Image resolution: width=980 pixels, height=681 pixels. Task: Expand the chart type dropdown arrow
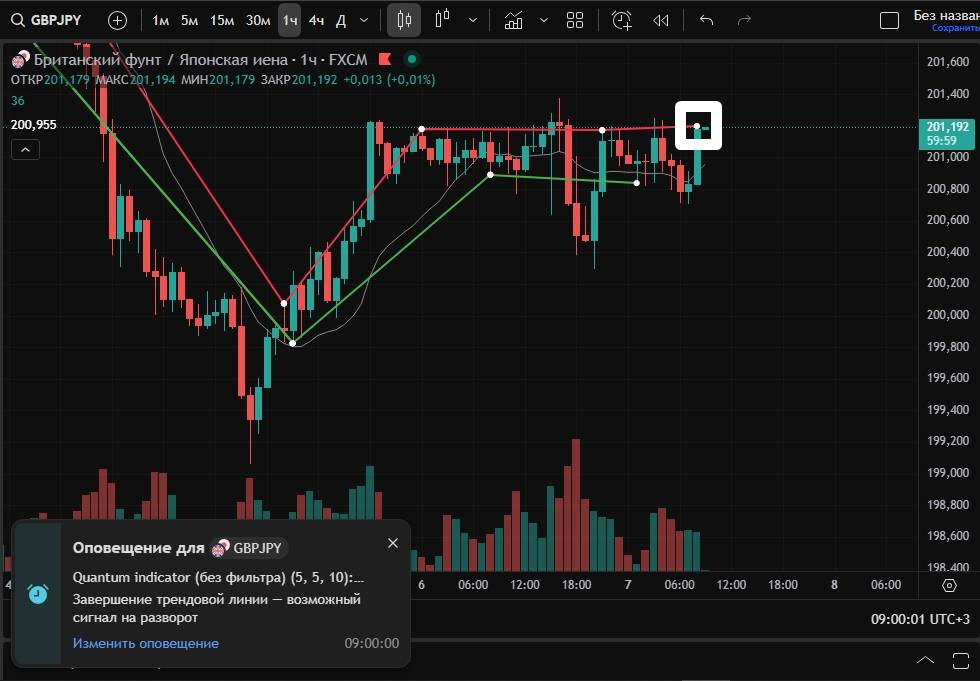coord(473,20)
